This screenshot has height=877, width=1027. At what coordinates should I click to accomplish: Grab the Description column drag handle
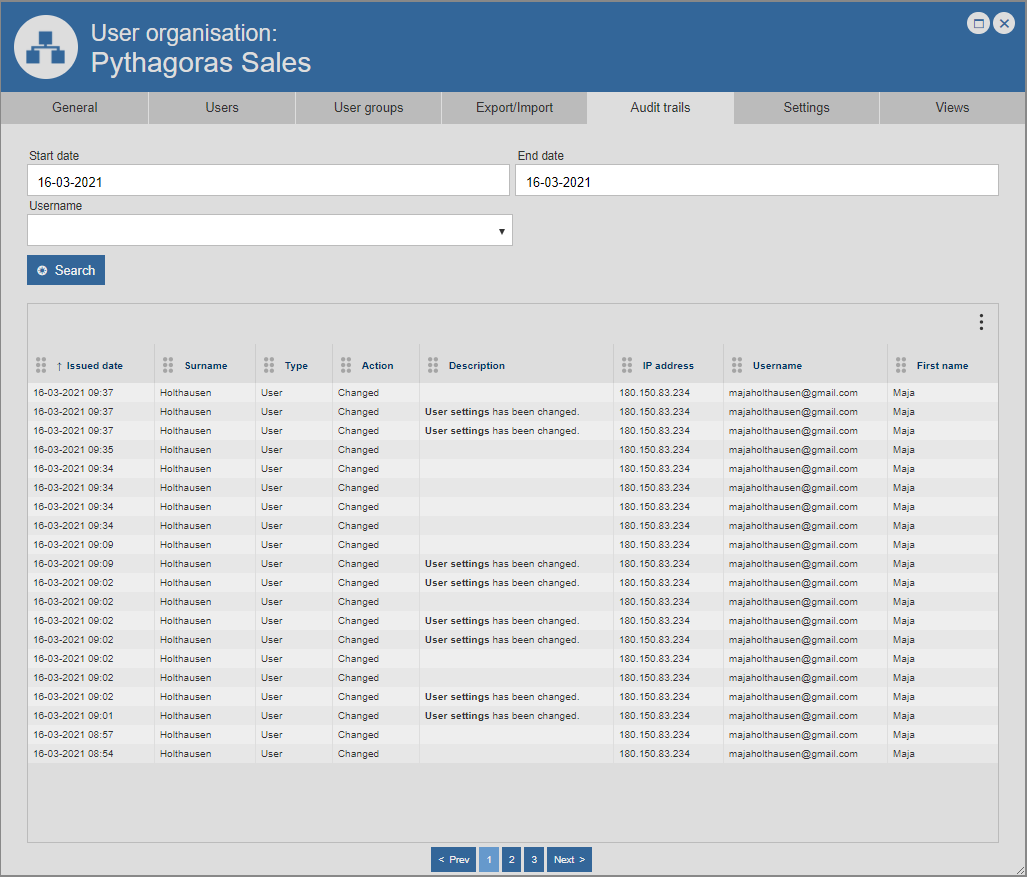[x=432, y=365]
